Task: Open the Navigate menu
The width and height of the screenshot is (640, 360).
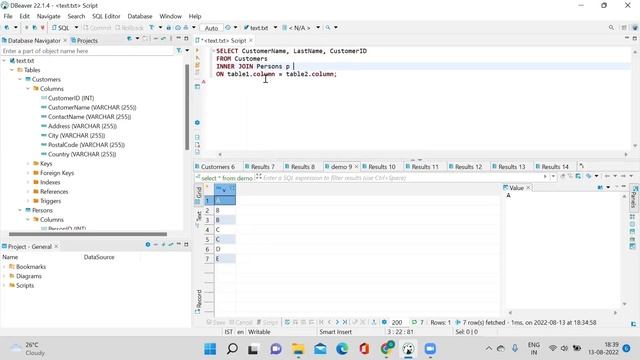Action: coord(49,16)
